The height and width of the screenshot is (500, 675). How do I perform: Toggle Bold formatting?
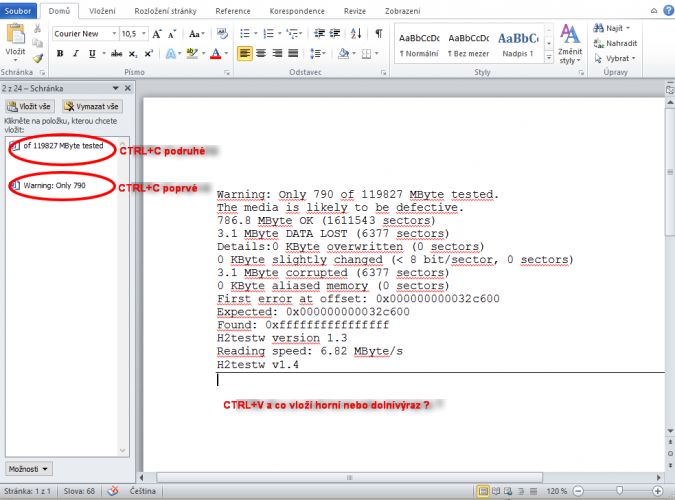click(60, 53)
